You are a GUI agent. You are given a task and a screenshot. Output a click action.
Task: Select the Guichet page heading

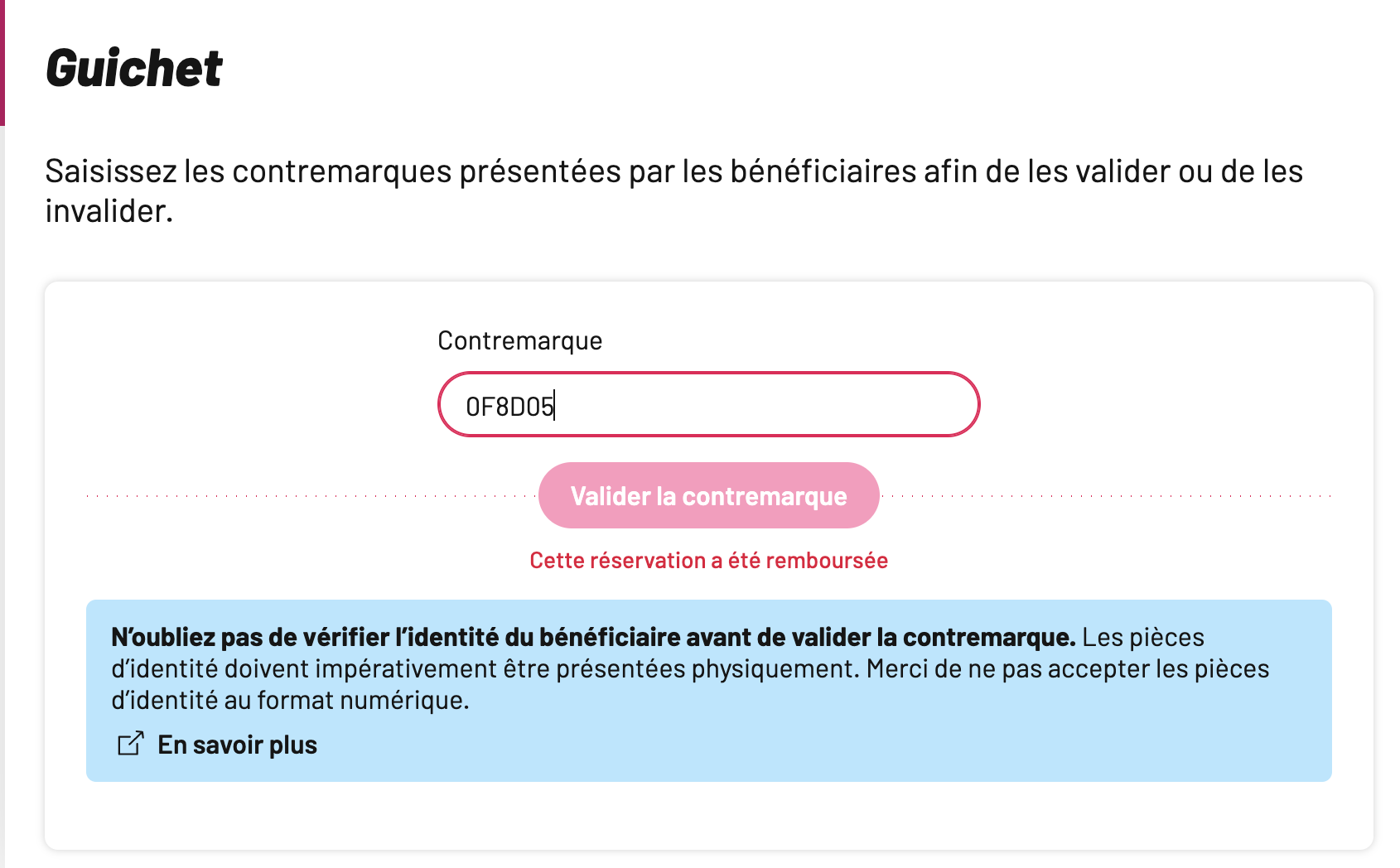[134, 67]
